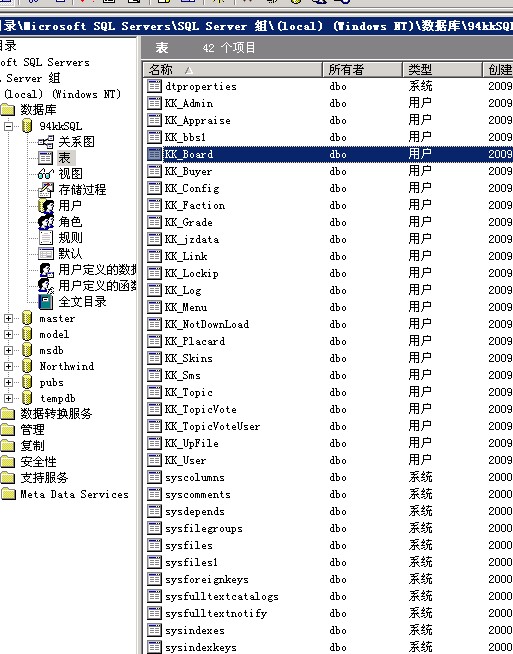
Task: Open the 安全性 folder icon
Action: [x=8, y=462]
